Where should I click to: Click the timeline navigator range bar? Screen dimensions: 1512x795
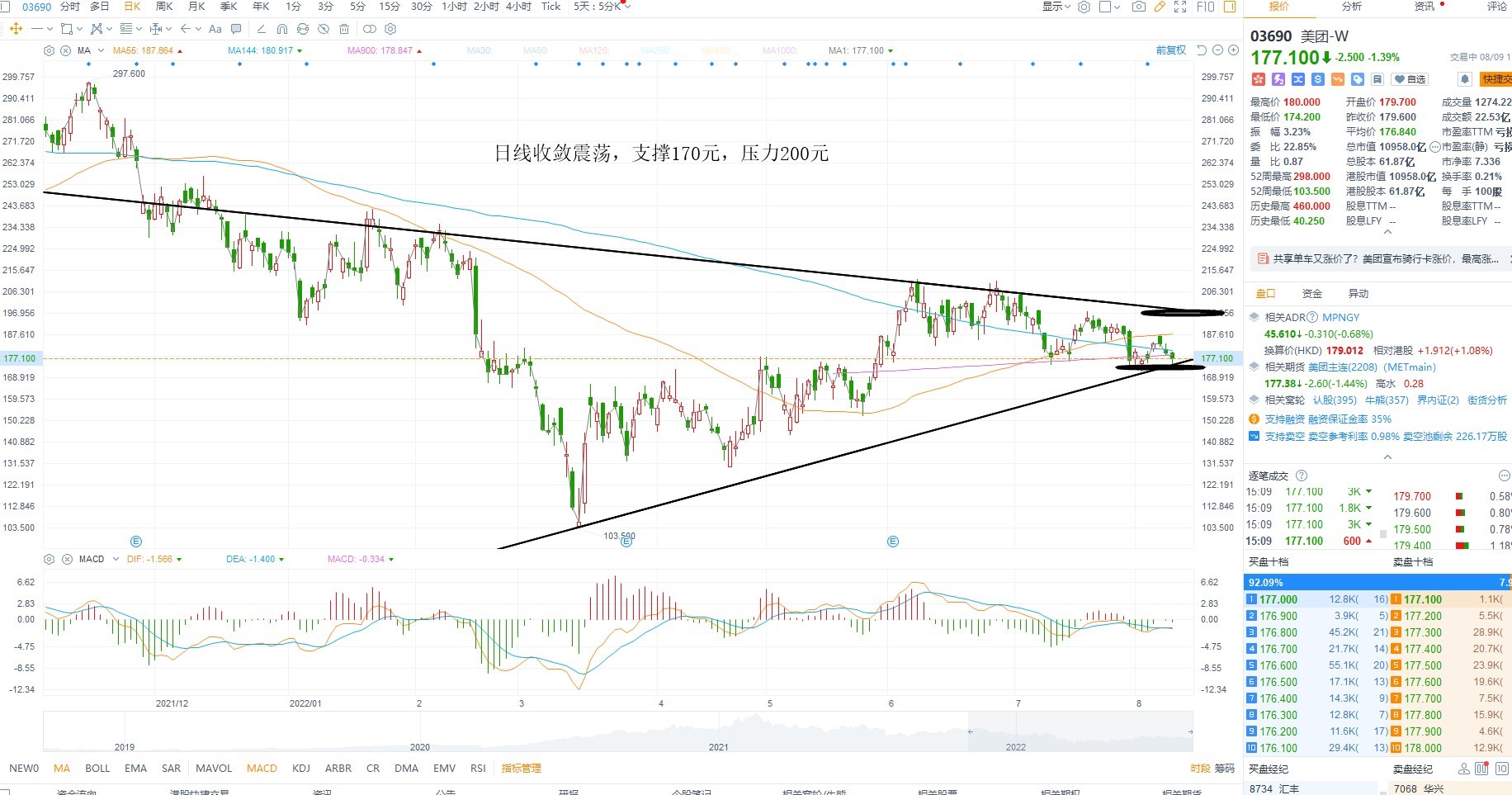(x=1080, y=731)
